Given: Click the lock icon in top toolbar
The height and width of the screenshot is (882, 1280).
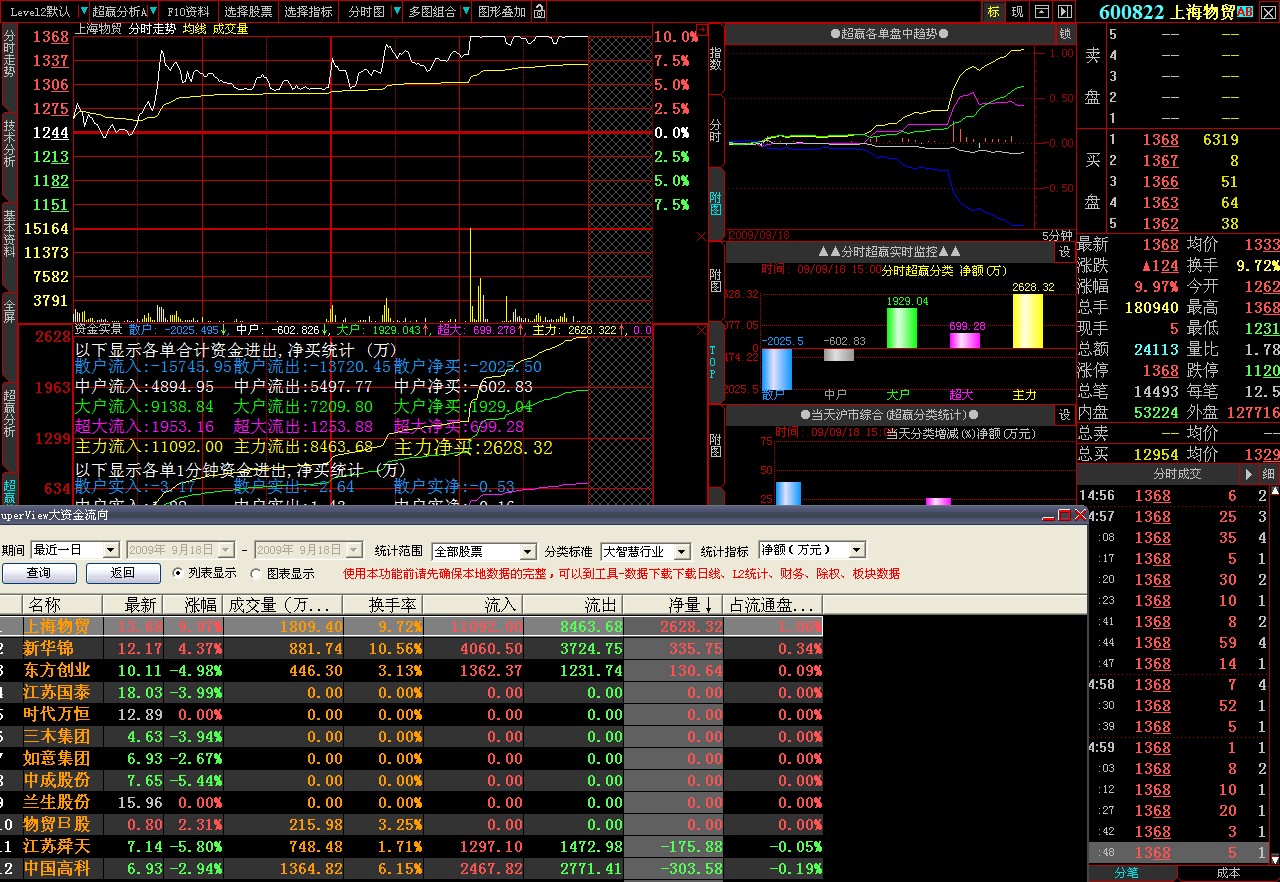Looking at the screenshot, I should pyautogui.click(x=540, y=12).
